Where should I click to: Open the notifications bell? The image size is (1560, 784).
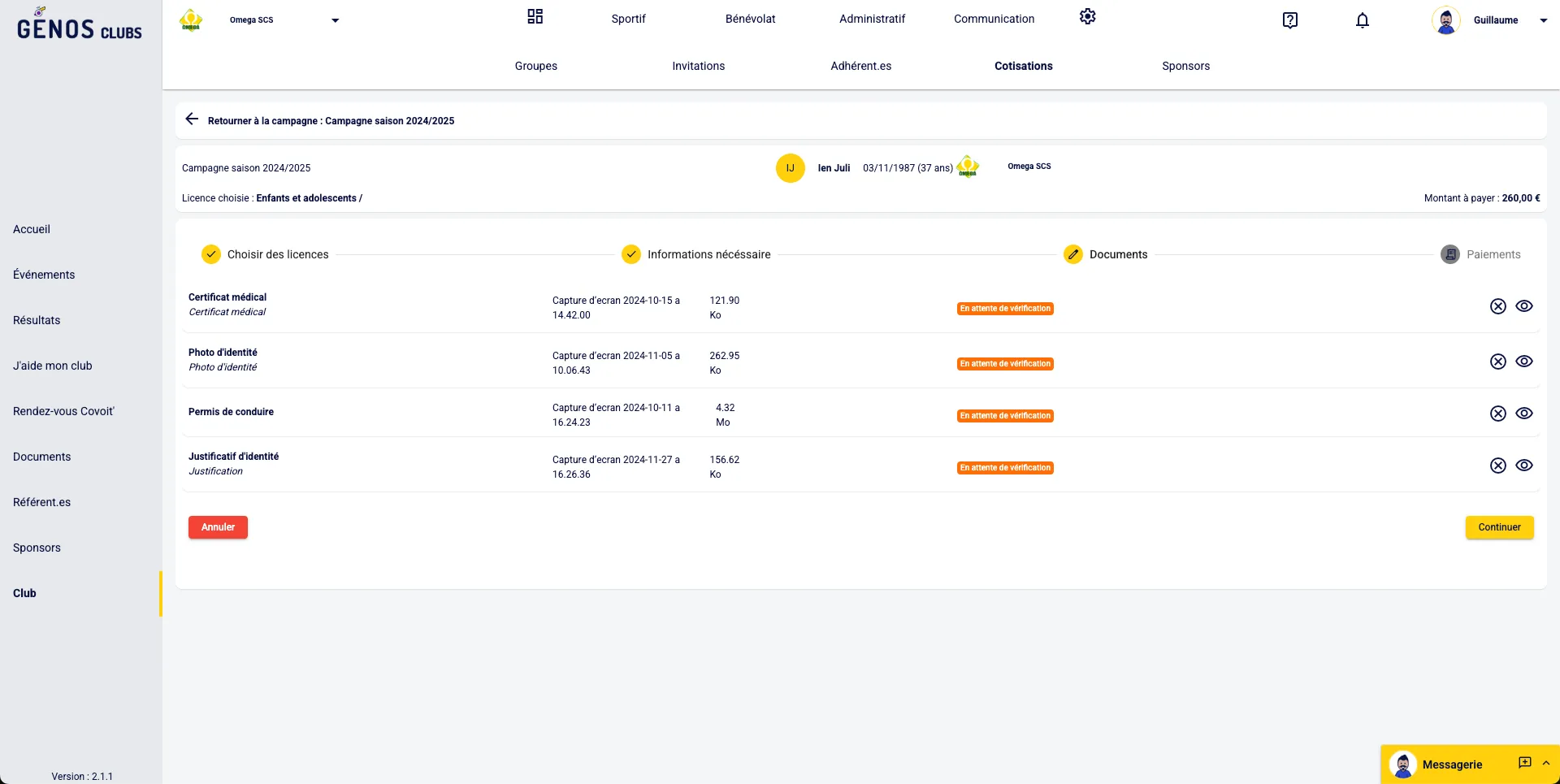(1363, 20)
